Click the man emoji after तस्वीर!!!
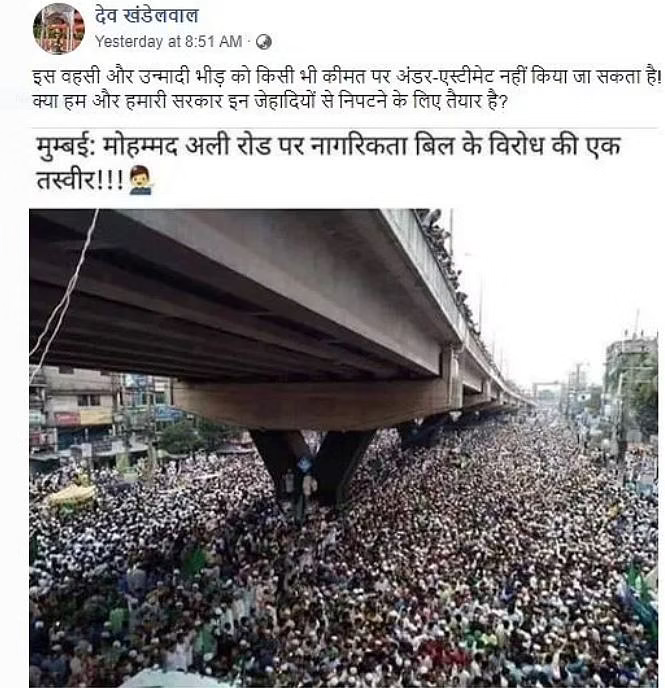665x688 pixels. tap(141, 180)
